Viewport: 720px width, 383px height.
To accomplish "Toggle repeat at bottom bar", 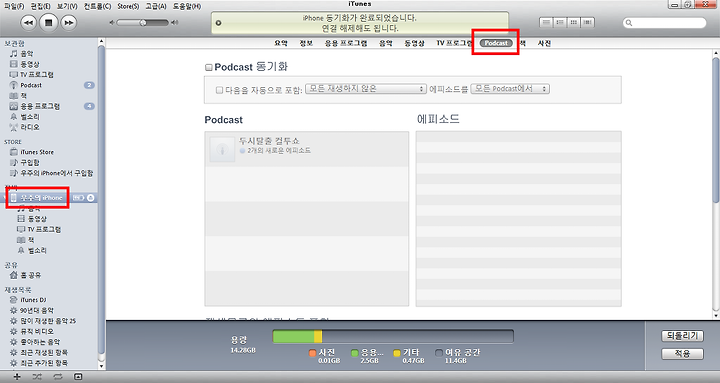I will point(57,377).
